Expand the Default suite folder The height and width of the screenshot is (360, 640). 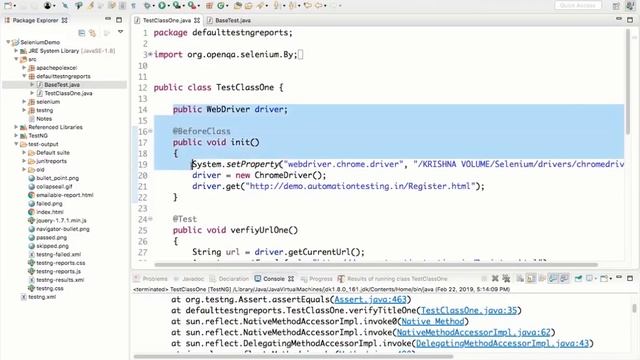(x=24, y=152)
